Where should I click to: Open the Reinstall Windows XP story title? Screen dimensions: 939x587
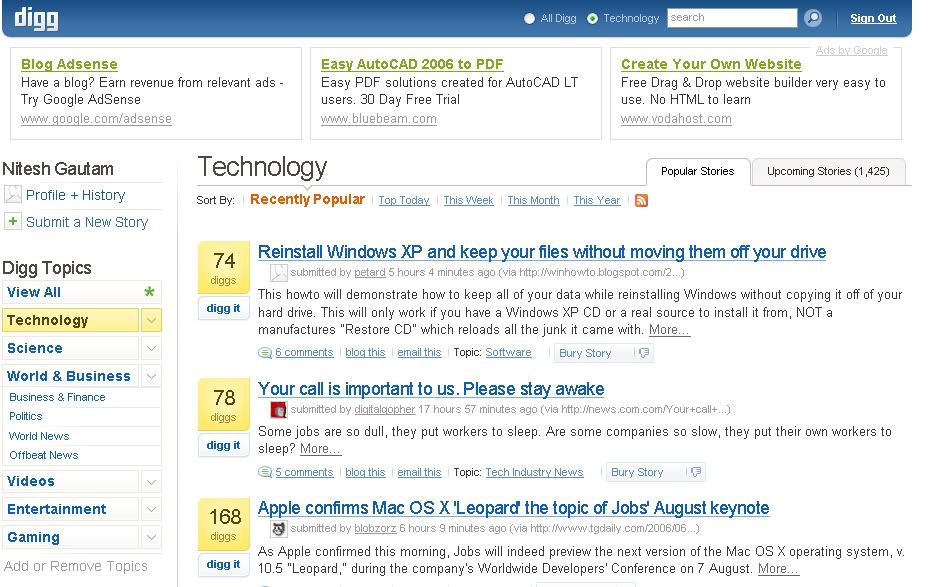[542, 252]
